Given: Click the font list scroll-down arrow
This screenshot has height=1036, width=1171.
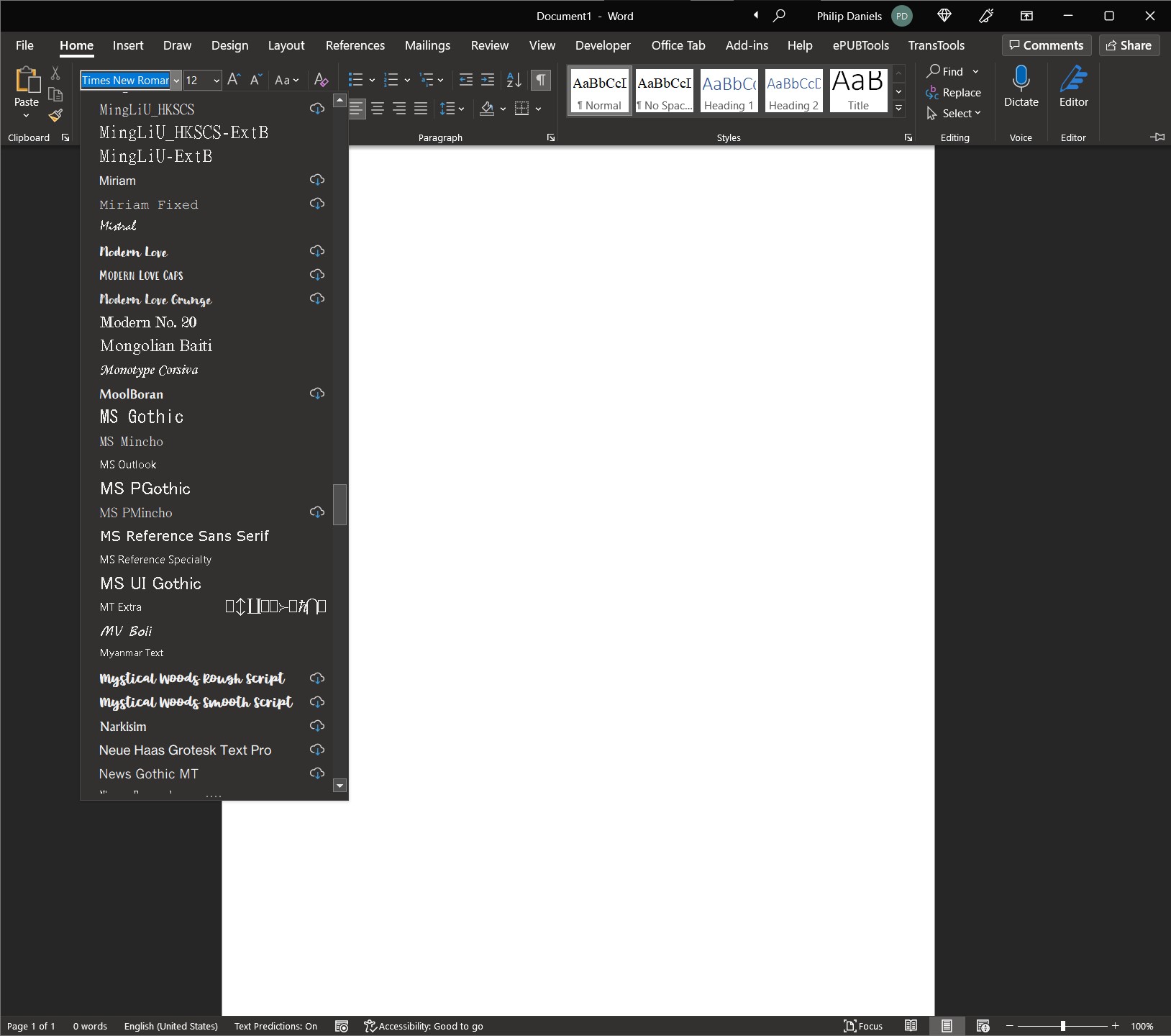Looking at the screenshot, I should [x=340, y=786].
